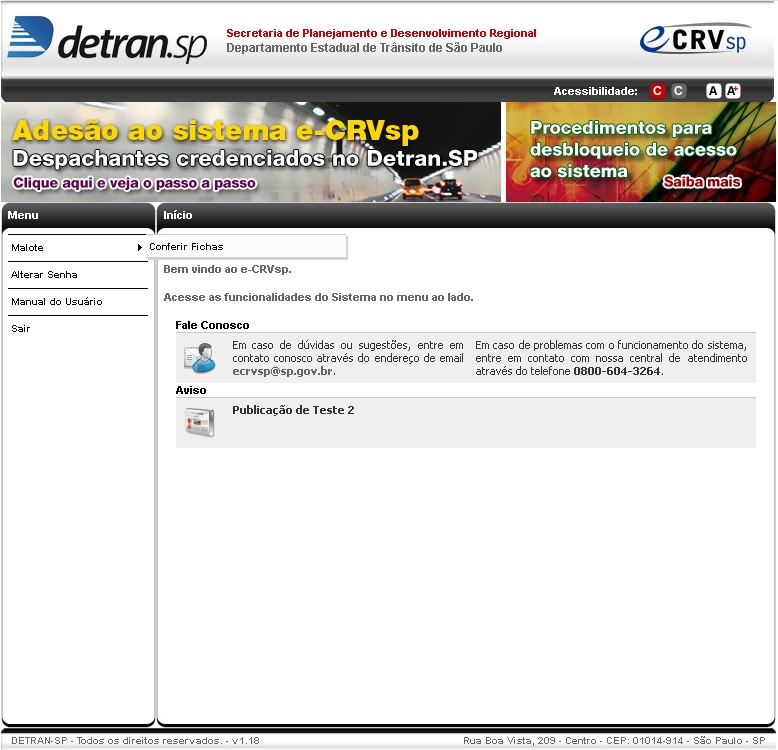The height and width of the screenshot is (750, 778).
Task: Open the Malote menu item
Action: (x=78, y=248)
